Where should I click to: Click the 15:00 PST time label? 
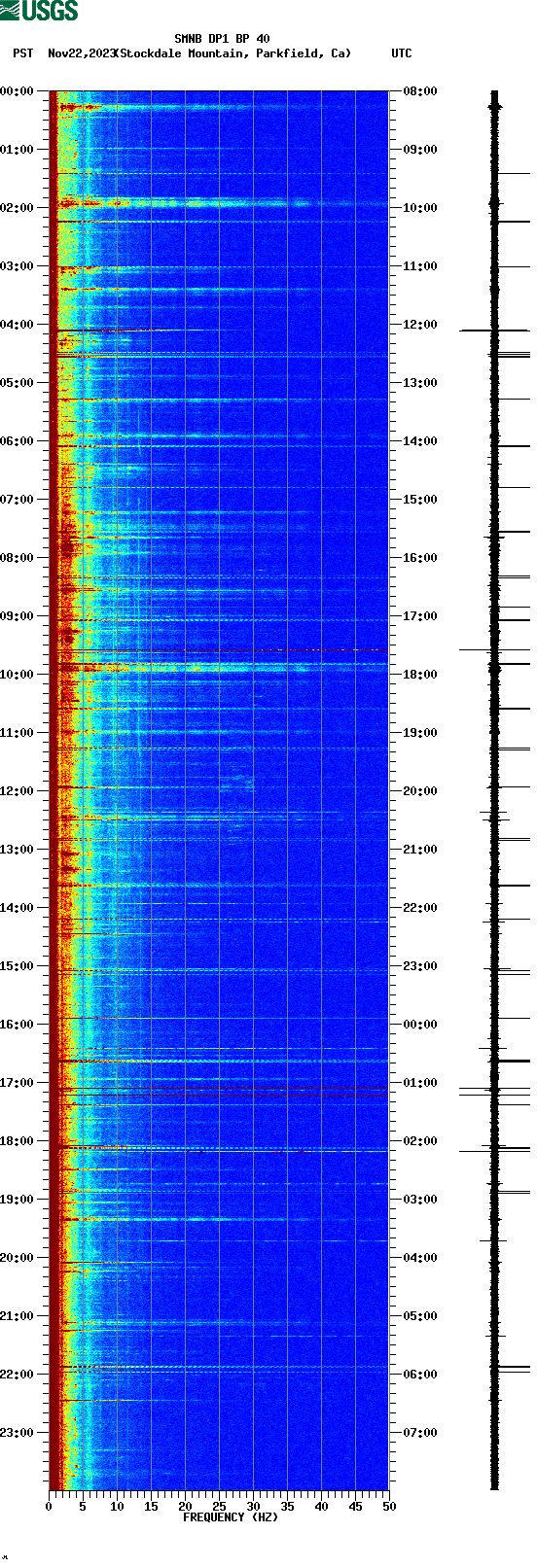pos(17,966)
